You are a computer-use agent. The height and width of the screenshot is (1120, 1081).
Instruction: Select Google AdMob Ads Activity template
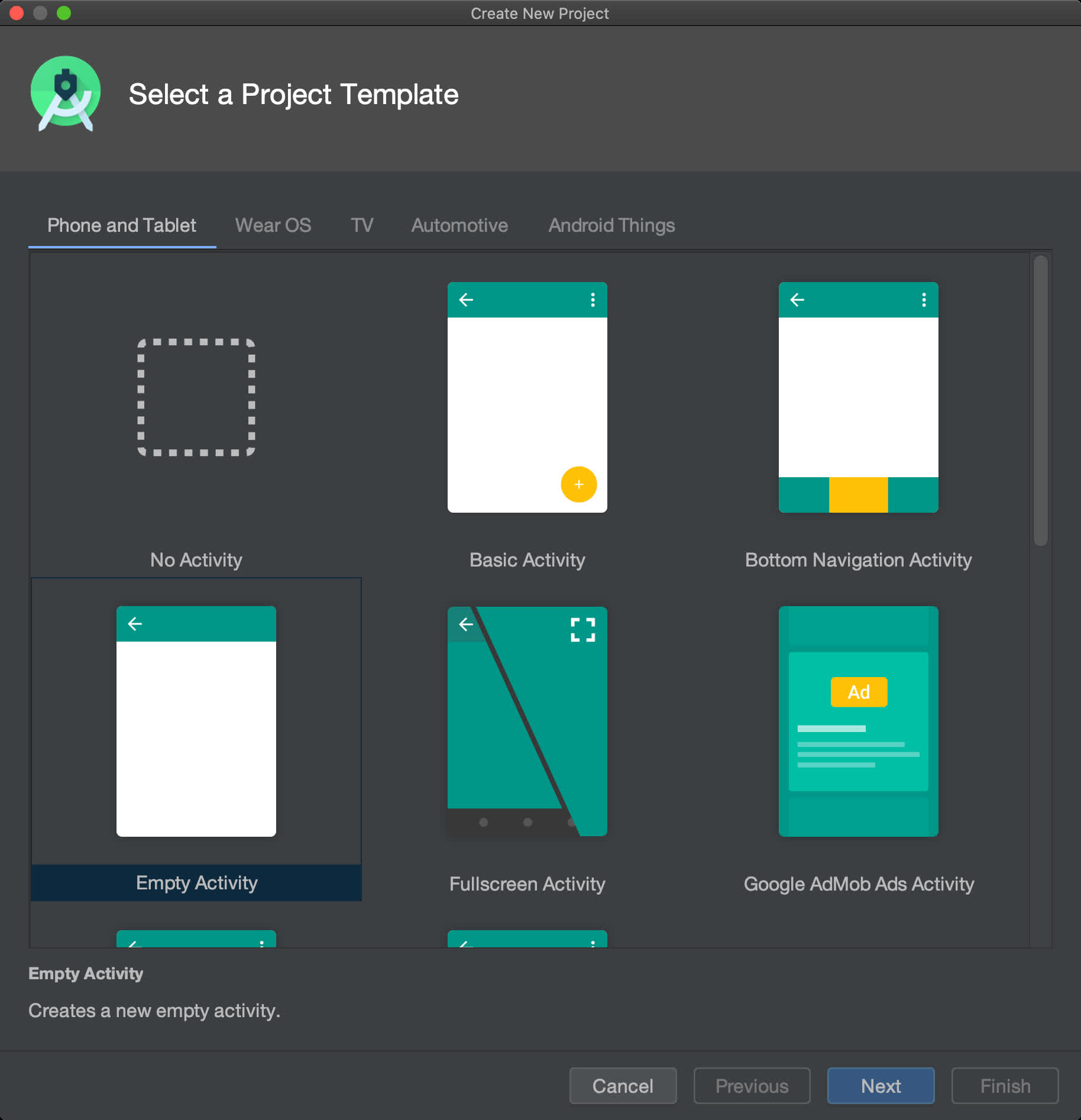click(x=858, y=721)
